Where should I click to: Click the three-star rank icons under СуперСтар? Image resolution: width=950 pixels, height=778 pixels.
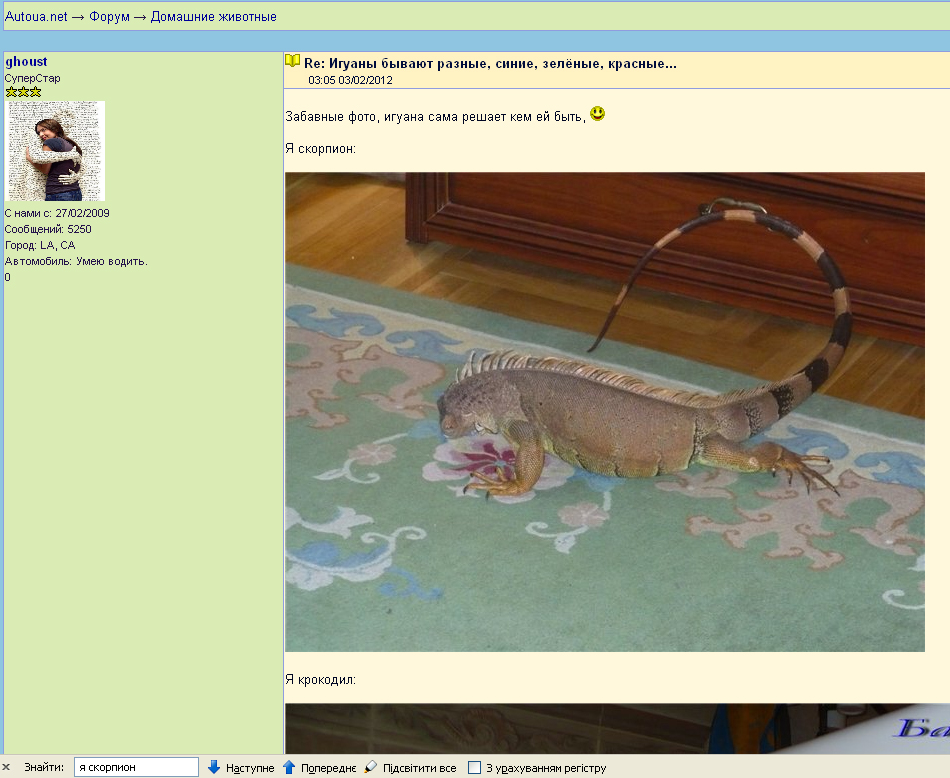[x=23, y=92]
